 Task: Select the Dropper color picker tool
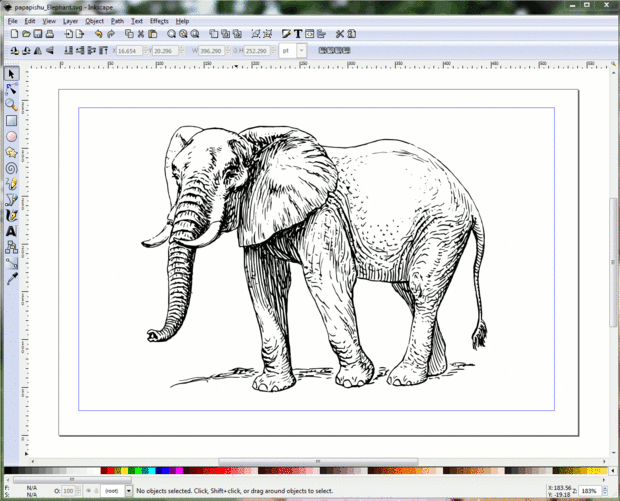tap(11, 279)
